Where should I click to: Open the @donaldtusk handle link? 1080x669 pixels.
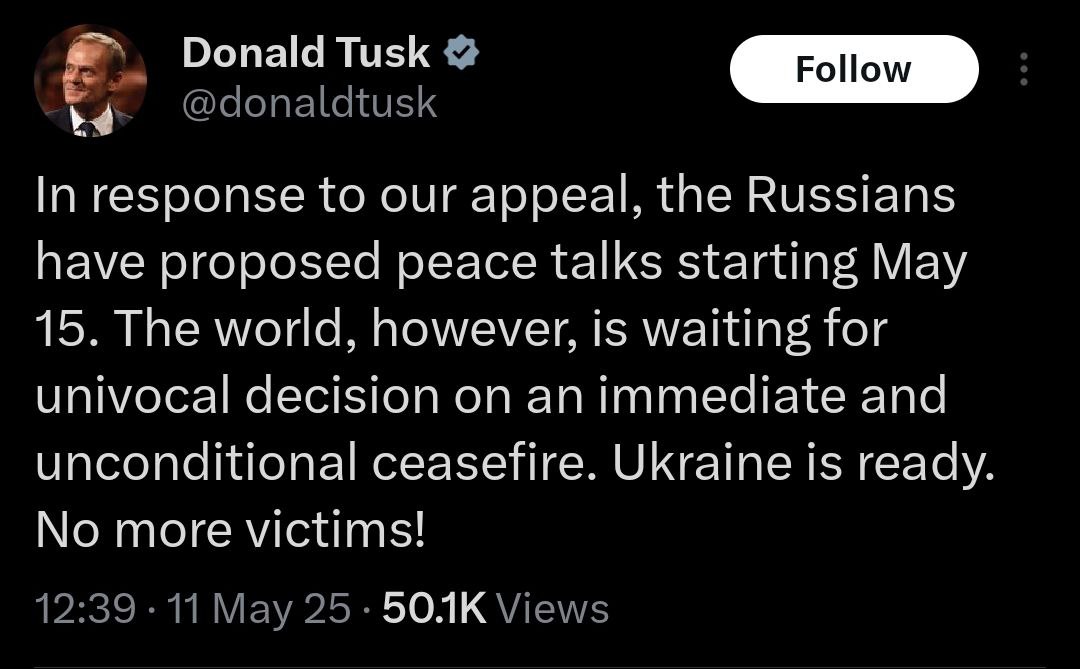309,102
